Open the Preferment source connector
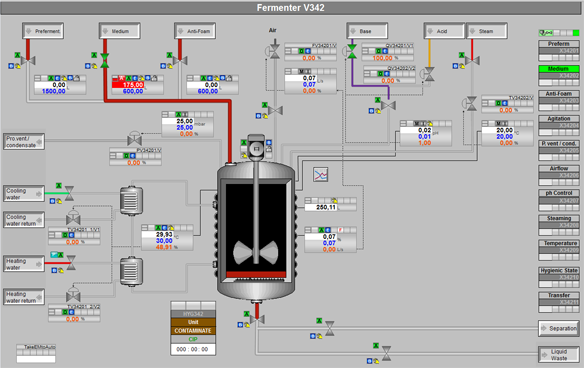The height and width of the screenshot is (368, 584). [x=43, y=31]
